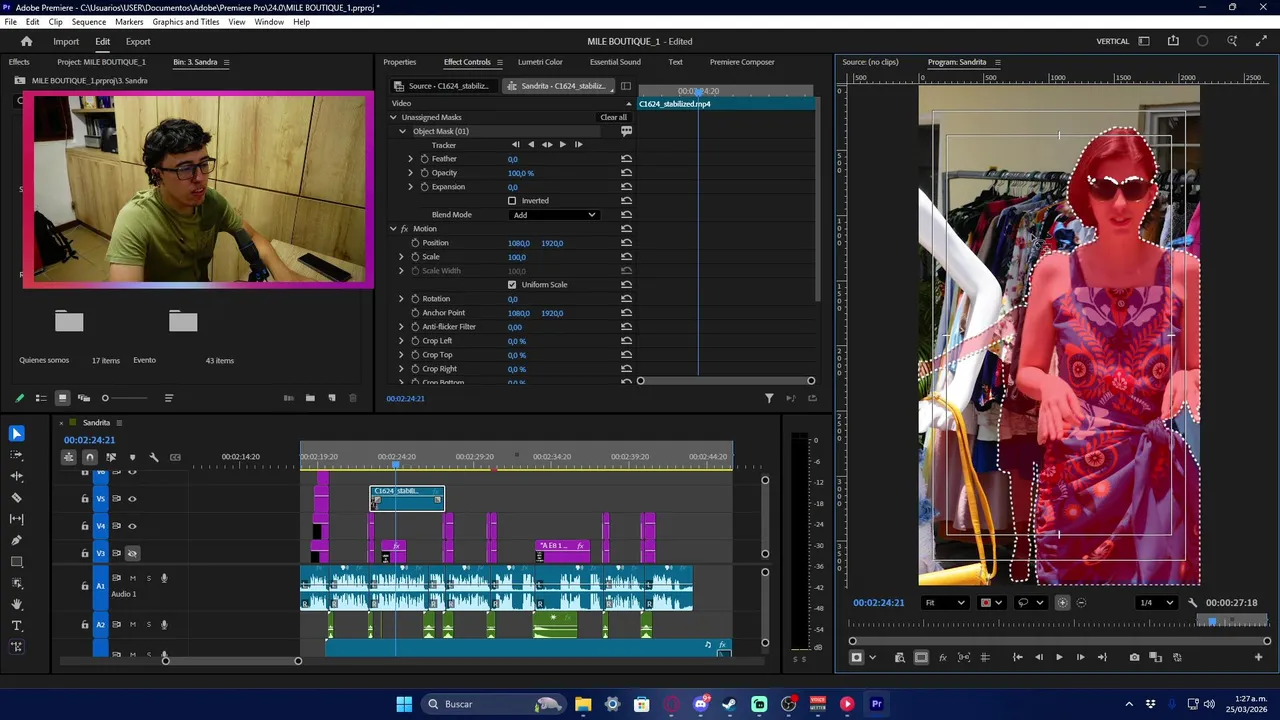Reset the Position parameter
Screen dimensions: 1280x720
pos(626,243)
